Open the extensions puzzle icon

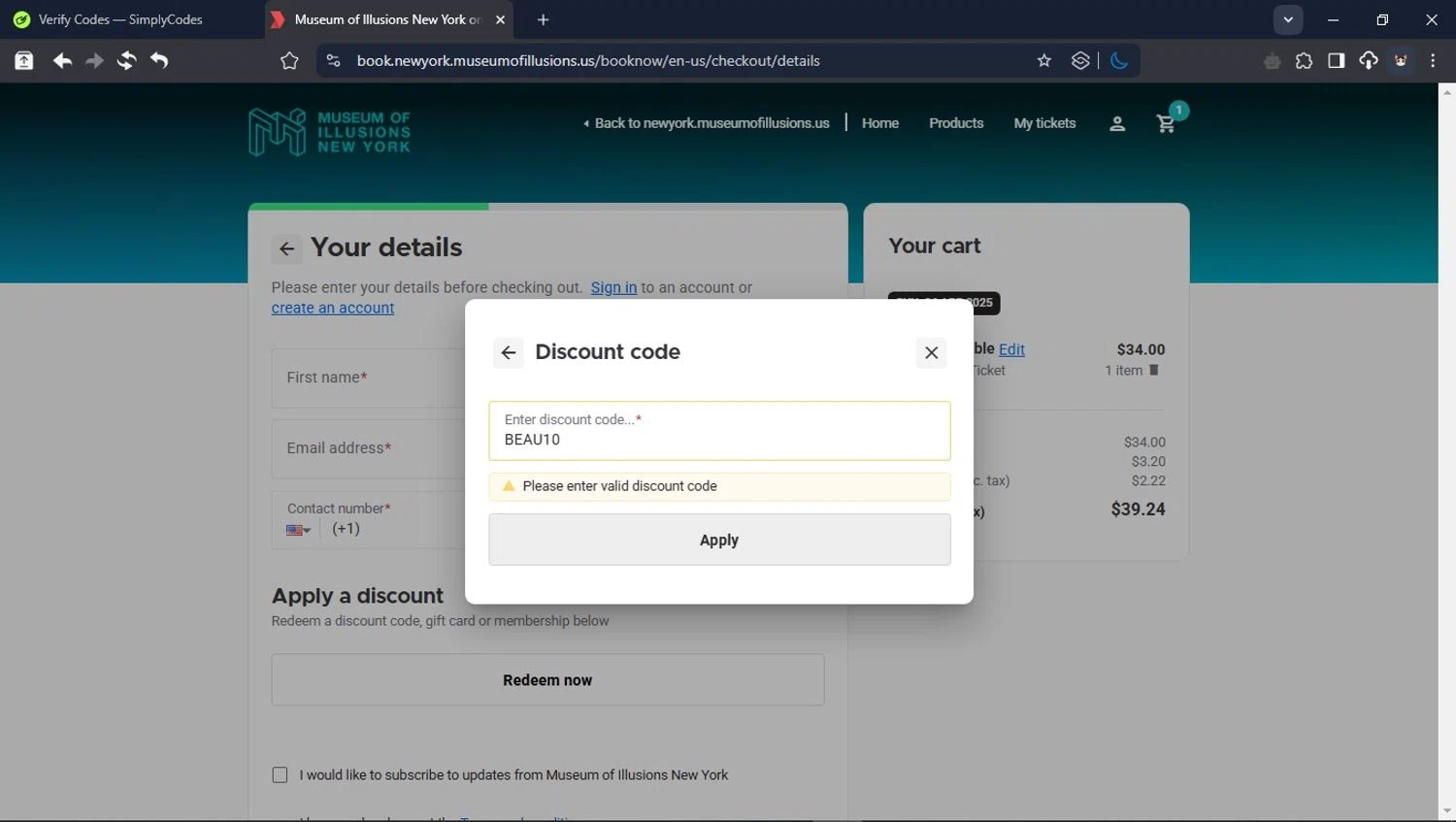[1304, 60]
